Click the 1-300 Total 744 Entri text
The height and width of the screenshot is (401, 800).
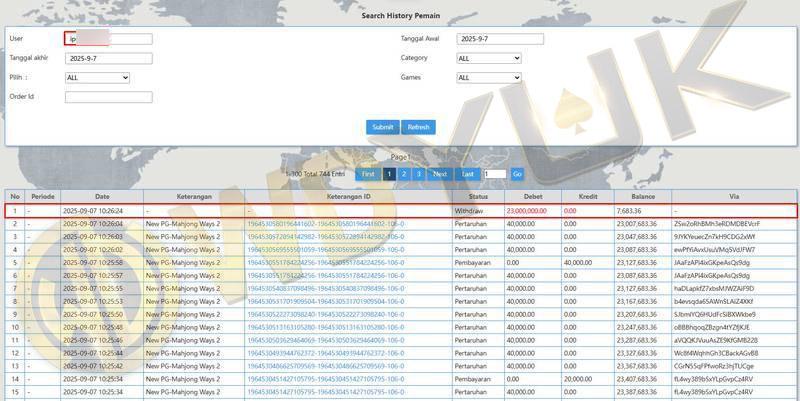(316, 174)
